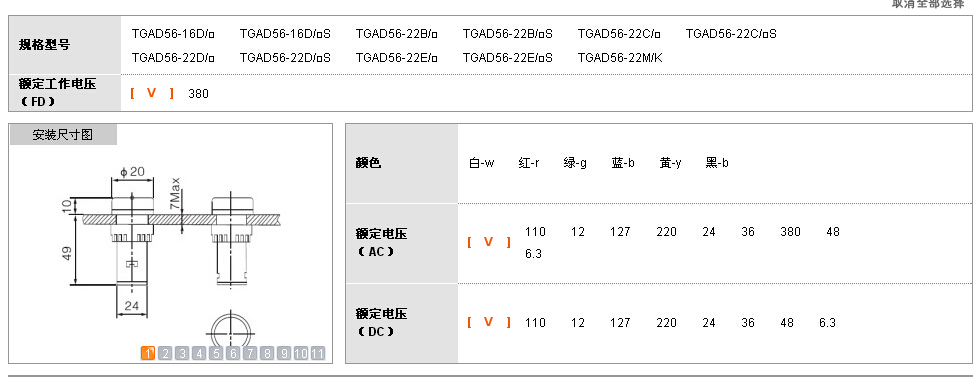Select image page 8 thumbnail number

267,354
